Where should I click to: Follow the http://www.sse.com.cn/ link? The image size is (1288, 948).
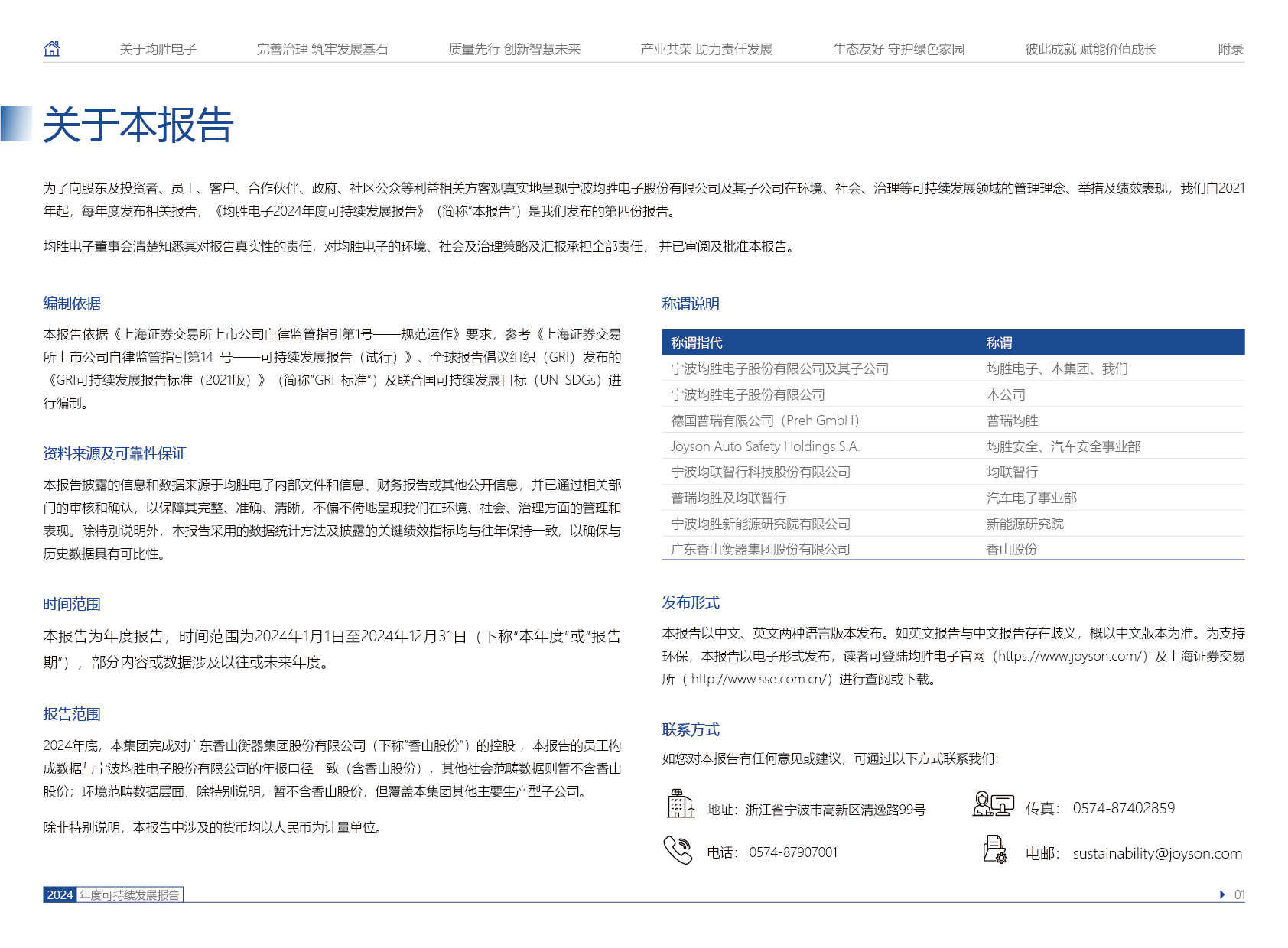pyautogui.click(x=758, y=679)
